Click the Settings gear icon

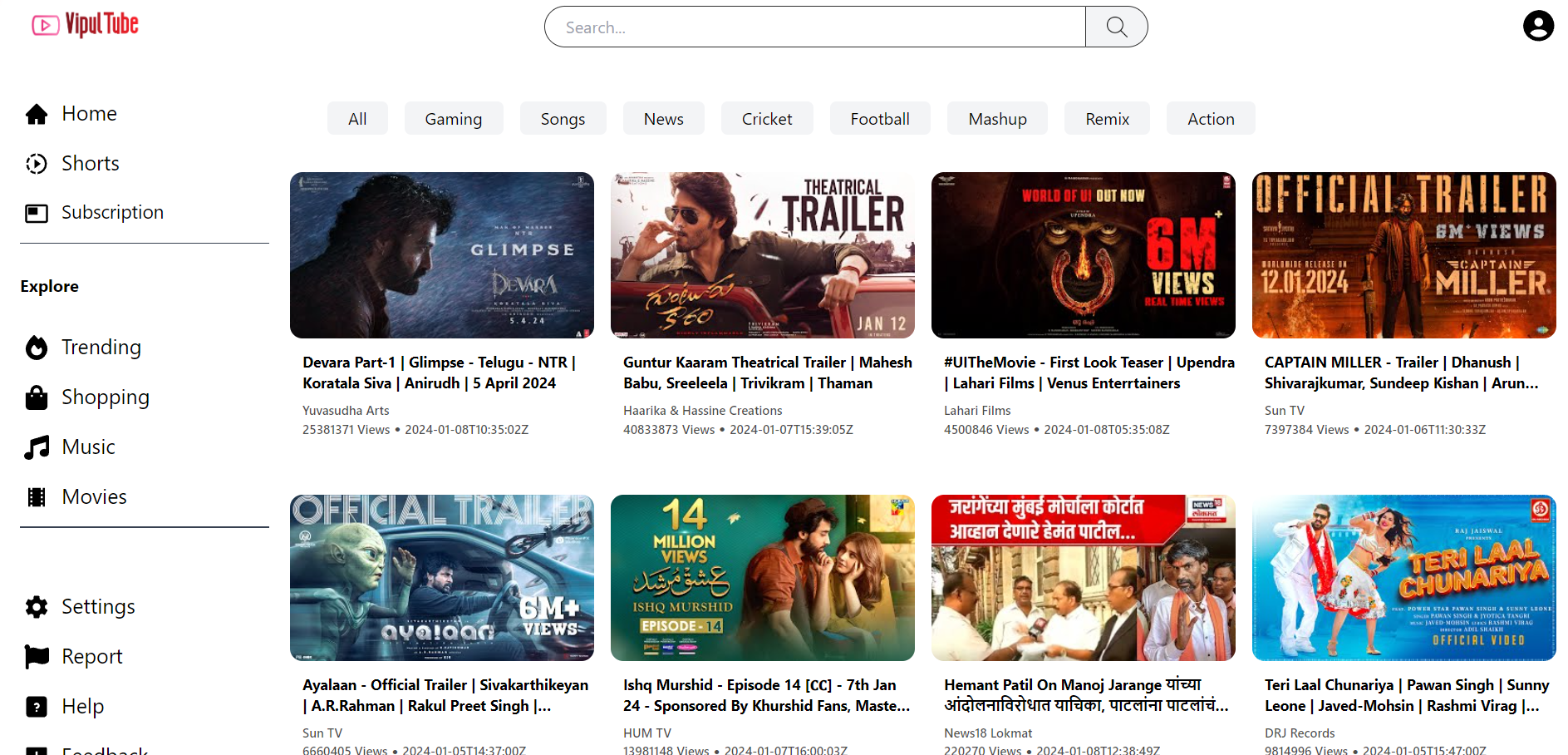click(x=37, y=607)
